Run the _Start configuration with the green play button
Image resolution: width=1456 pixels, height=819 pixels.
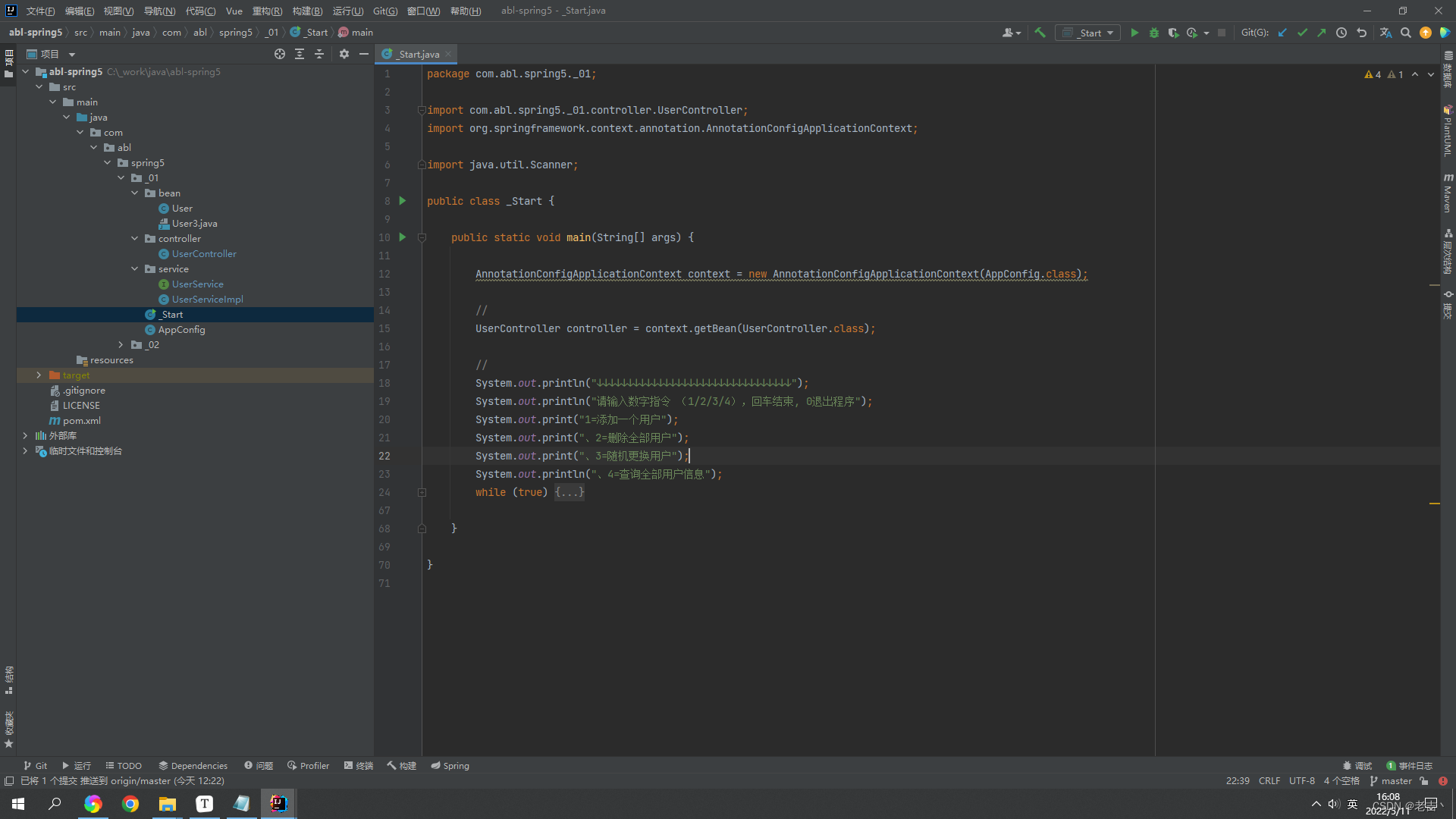point(1134,33)
